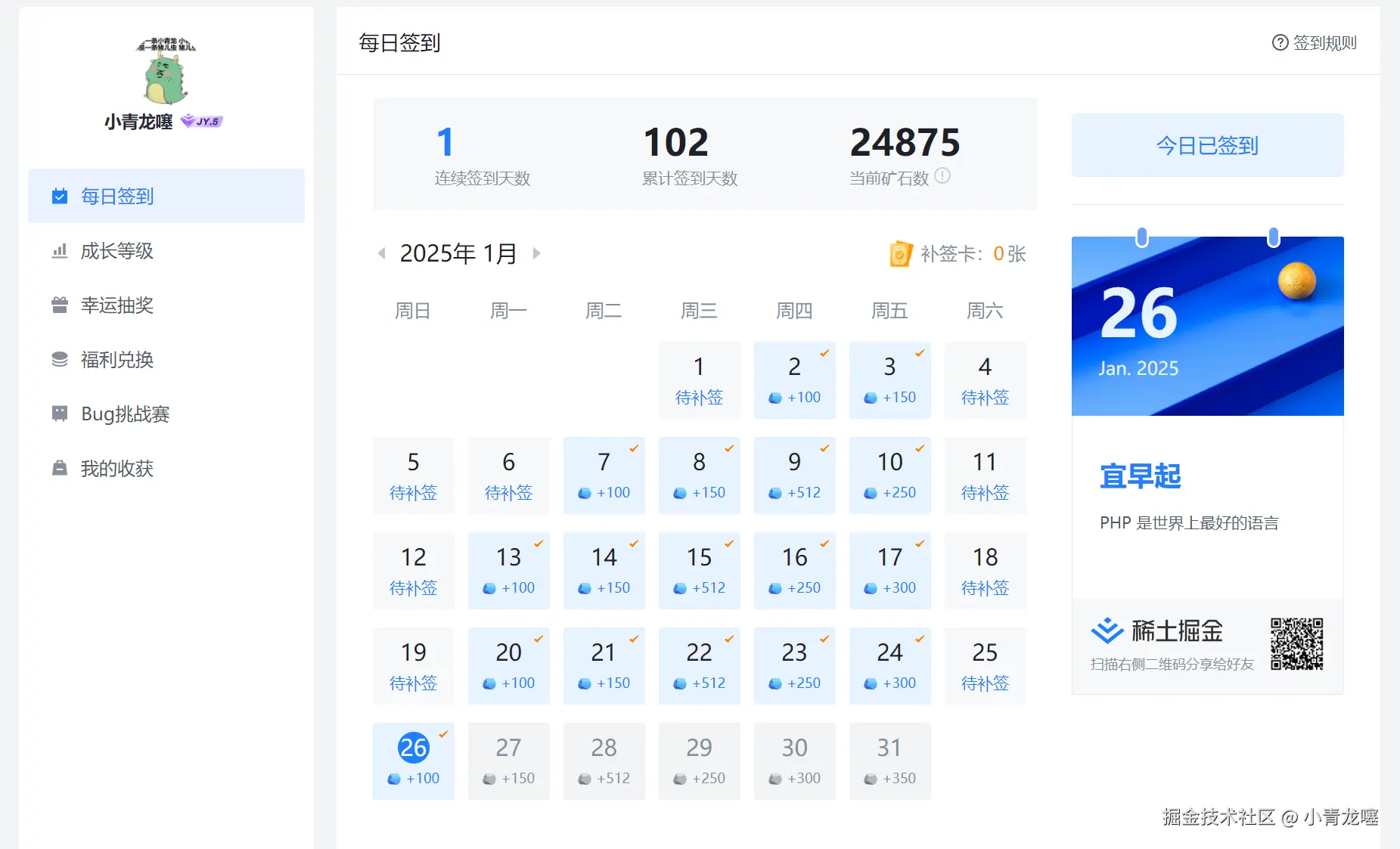This screenshot has height=849, width=1400.
Task: Select the January 1 待补签 cell
Action: [x=699, y=380]
